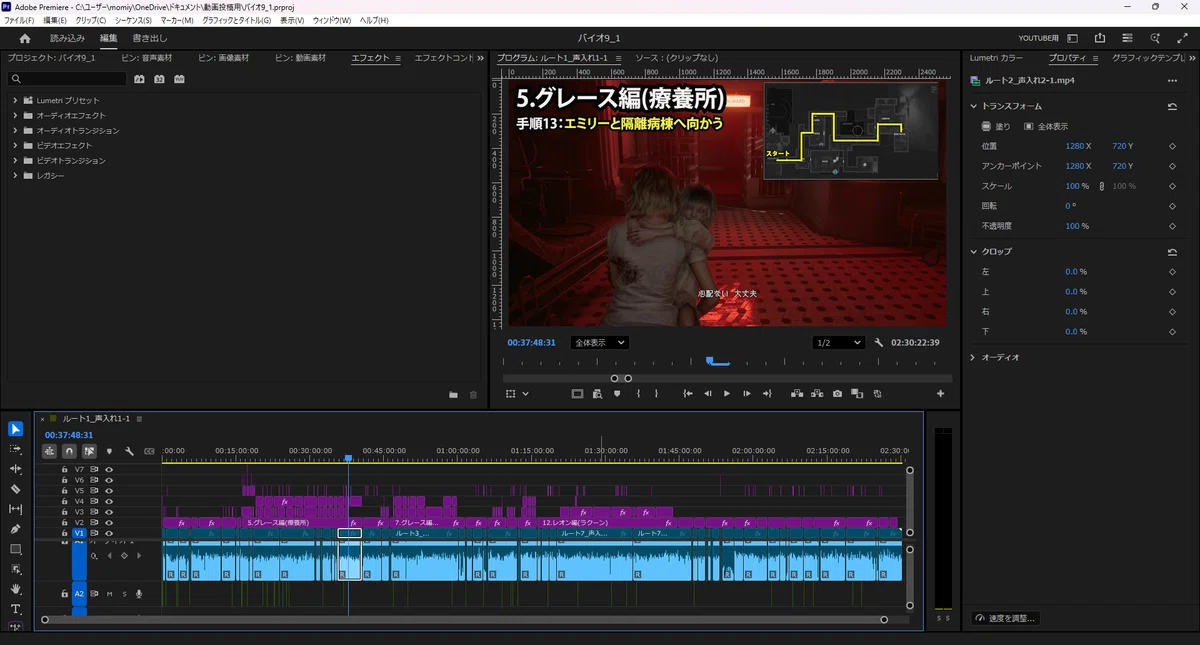Open more options for ルート2_声入れ2-1.mp4

click(x=1172, y=80)
